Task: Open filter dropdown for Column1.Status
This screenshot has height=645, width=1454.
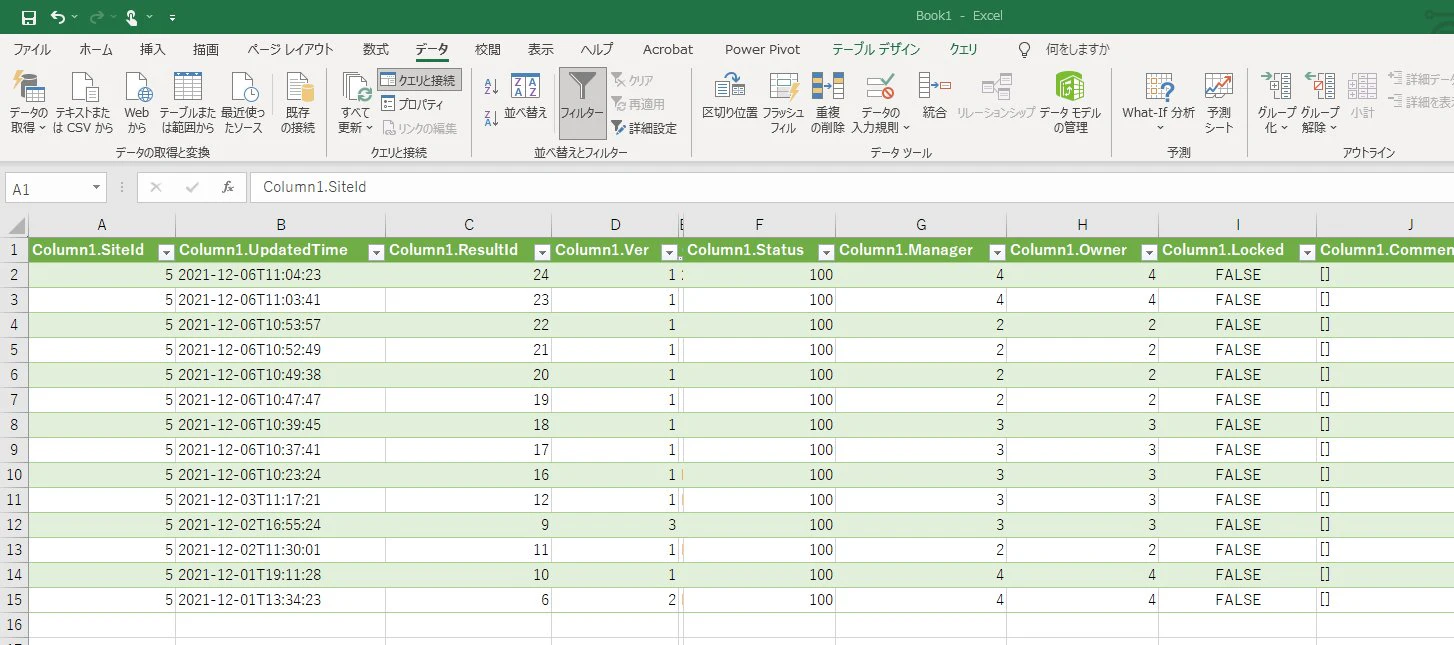Action: click(x=826, y=252)
